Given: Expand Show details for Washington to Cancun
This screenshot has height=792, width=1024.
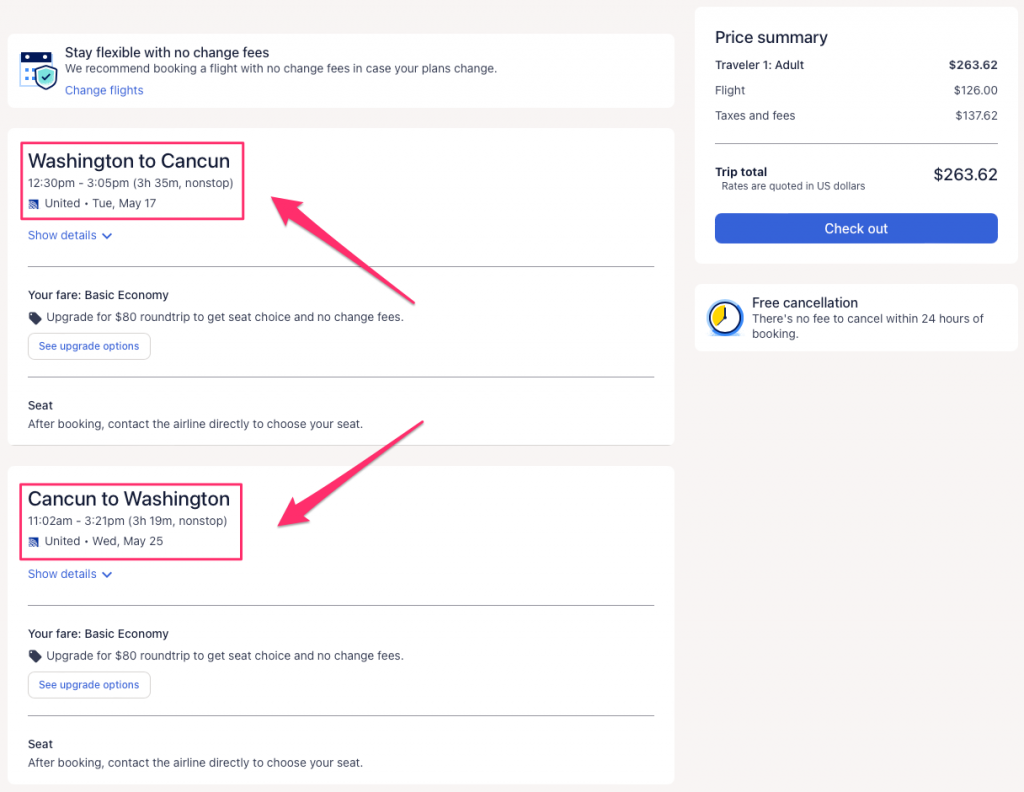Looking at the screenshot, I should click(70, 236).
